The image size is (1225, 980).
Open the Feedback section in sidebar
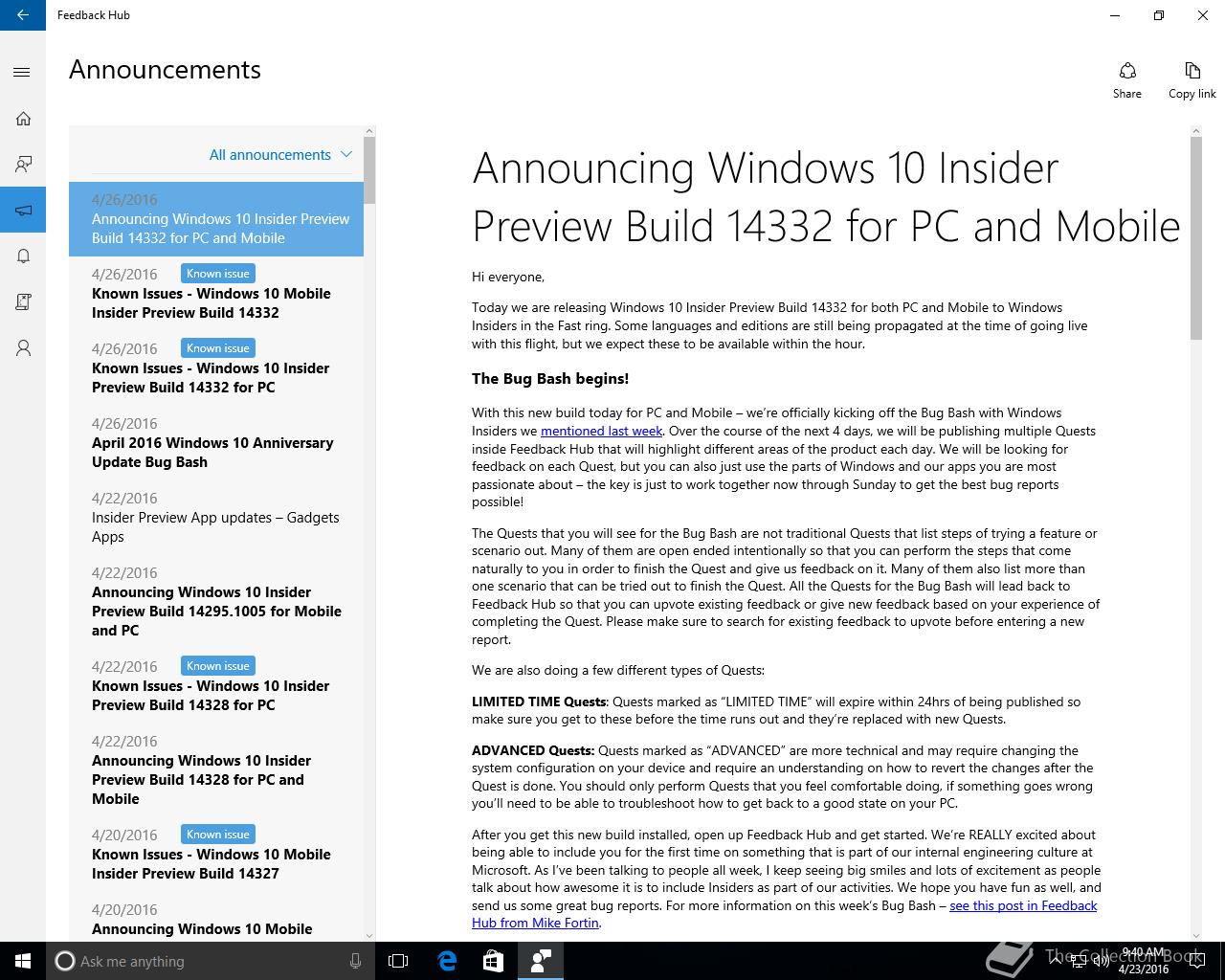(x=23, y=165)
